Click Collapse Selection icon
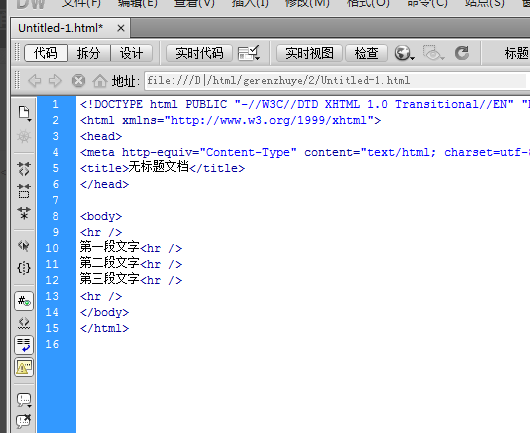Screen dimensions: 530x433 point(24,191)
